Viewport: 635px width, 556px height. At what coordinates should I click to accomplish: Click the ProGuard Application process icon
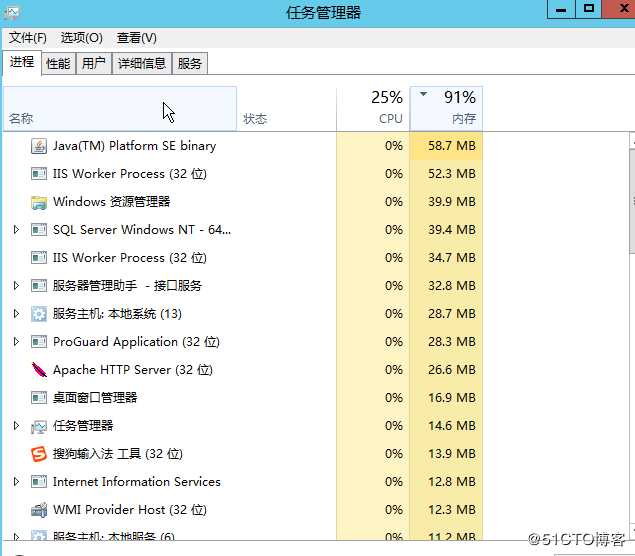click(x=39, y=342)
